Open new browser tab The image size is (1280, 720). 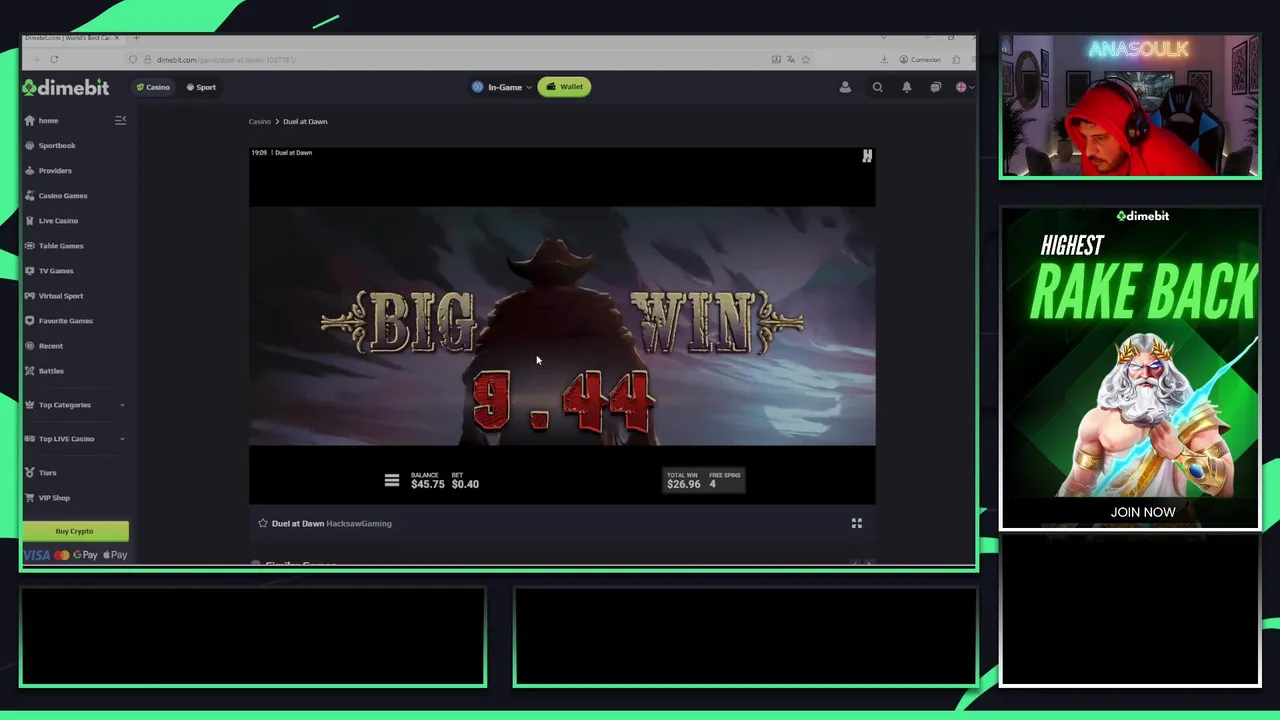tap(136, 38)
